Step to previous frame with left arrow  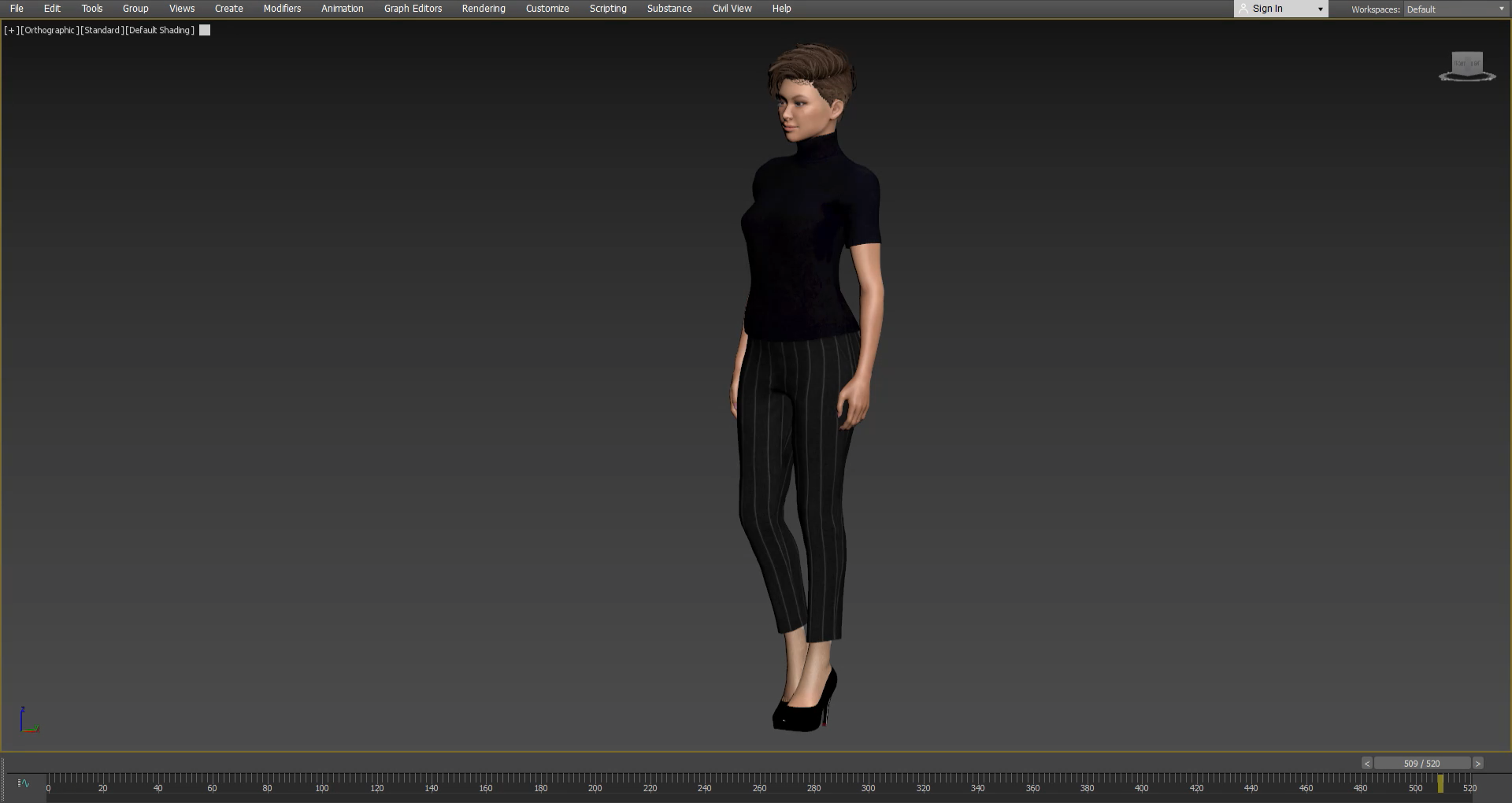[x=1367, y=764]
